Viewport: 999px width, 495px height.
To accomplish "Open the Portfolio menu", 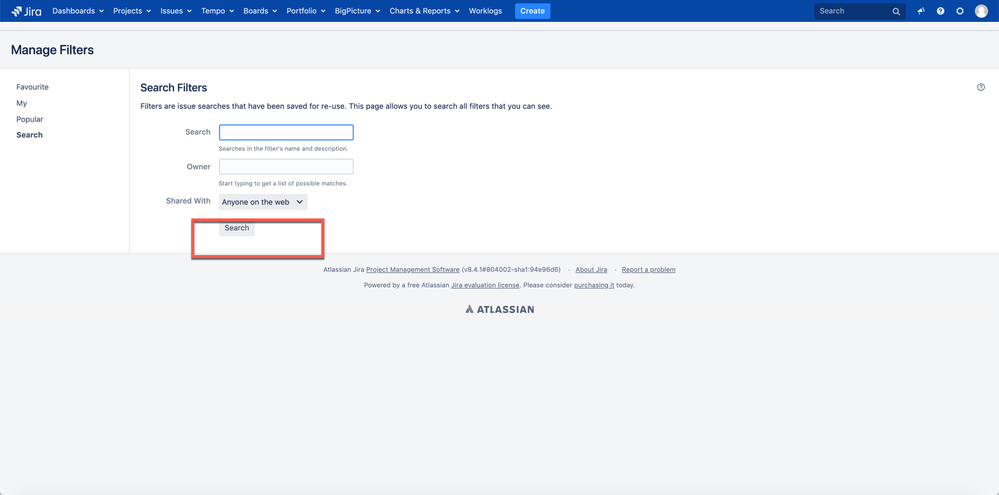I will click(306, 11).
